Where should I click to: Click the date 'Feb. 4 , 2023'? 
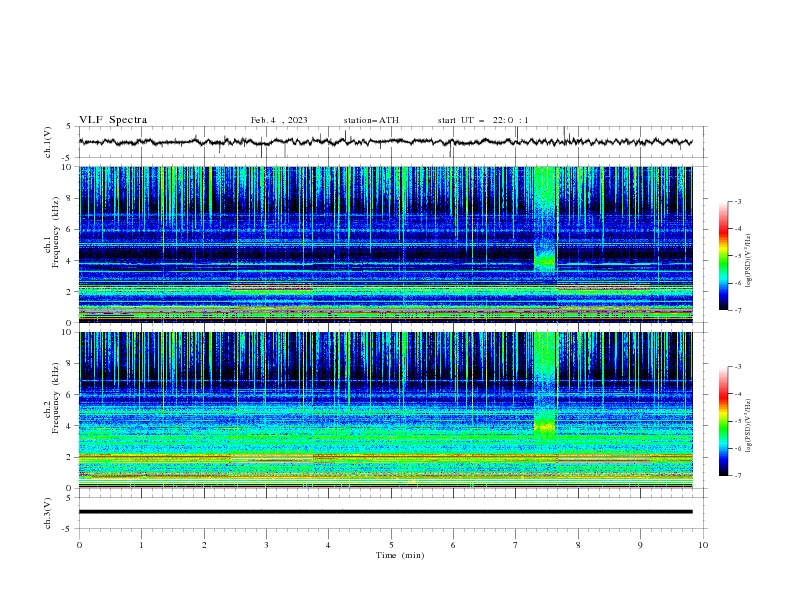(279, 120)
